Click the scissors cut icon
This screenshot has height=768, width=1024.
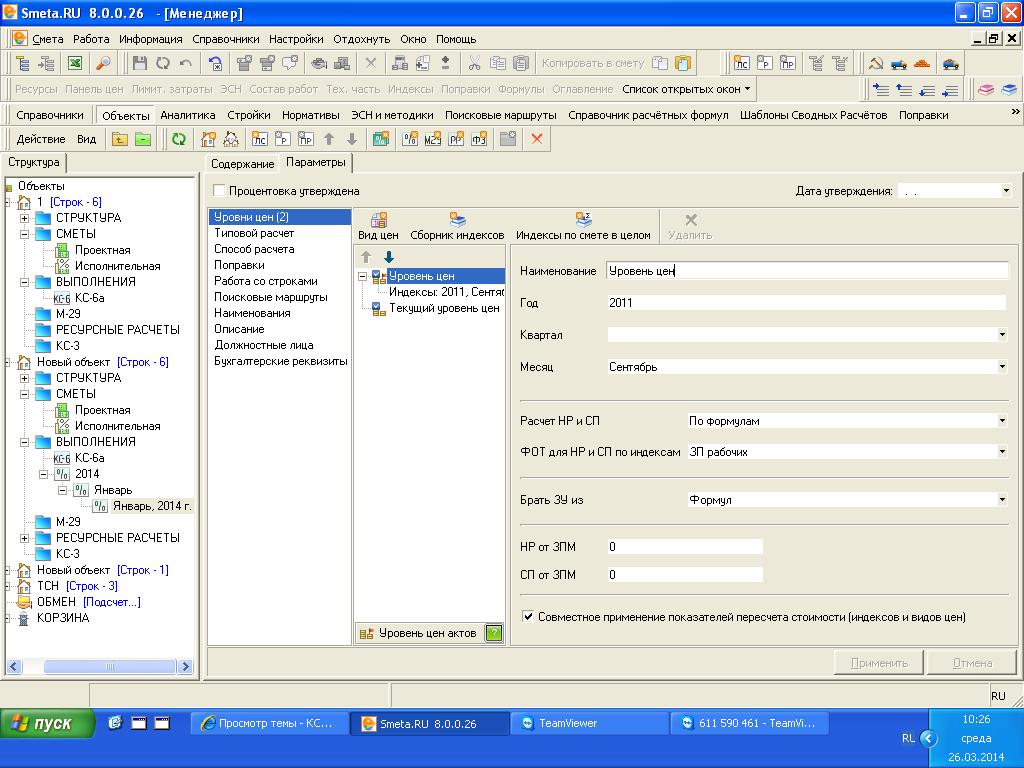click(474, 63)
